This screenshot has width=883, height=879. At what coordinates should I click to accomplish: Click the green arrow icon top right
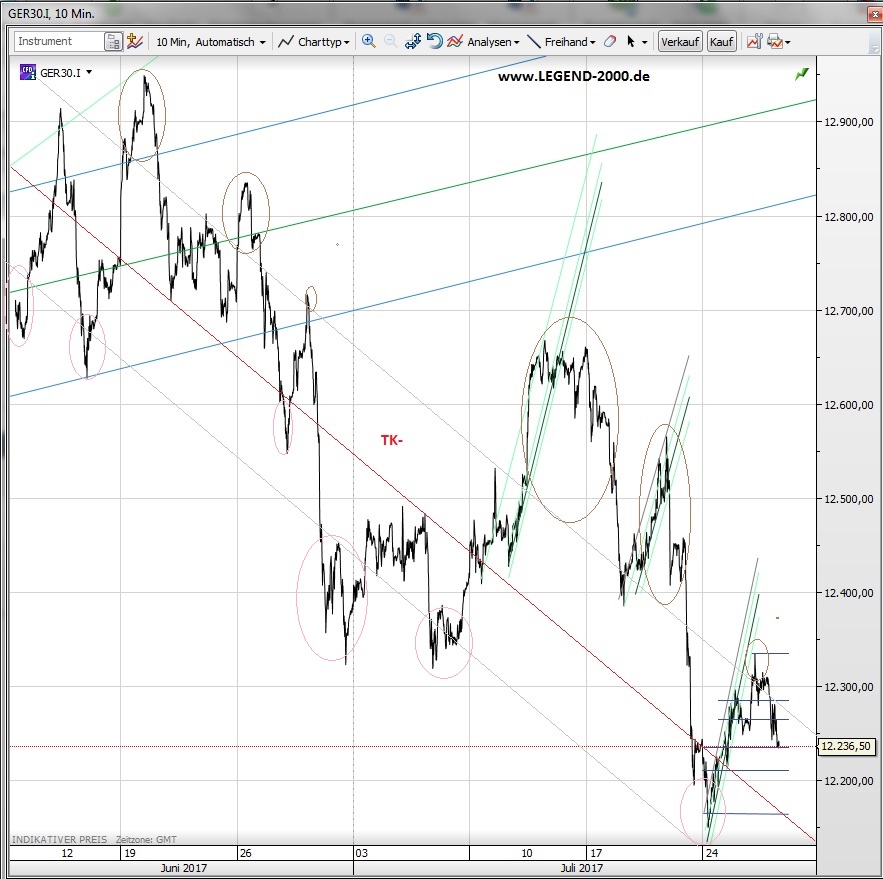tap(801, 74)
